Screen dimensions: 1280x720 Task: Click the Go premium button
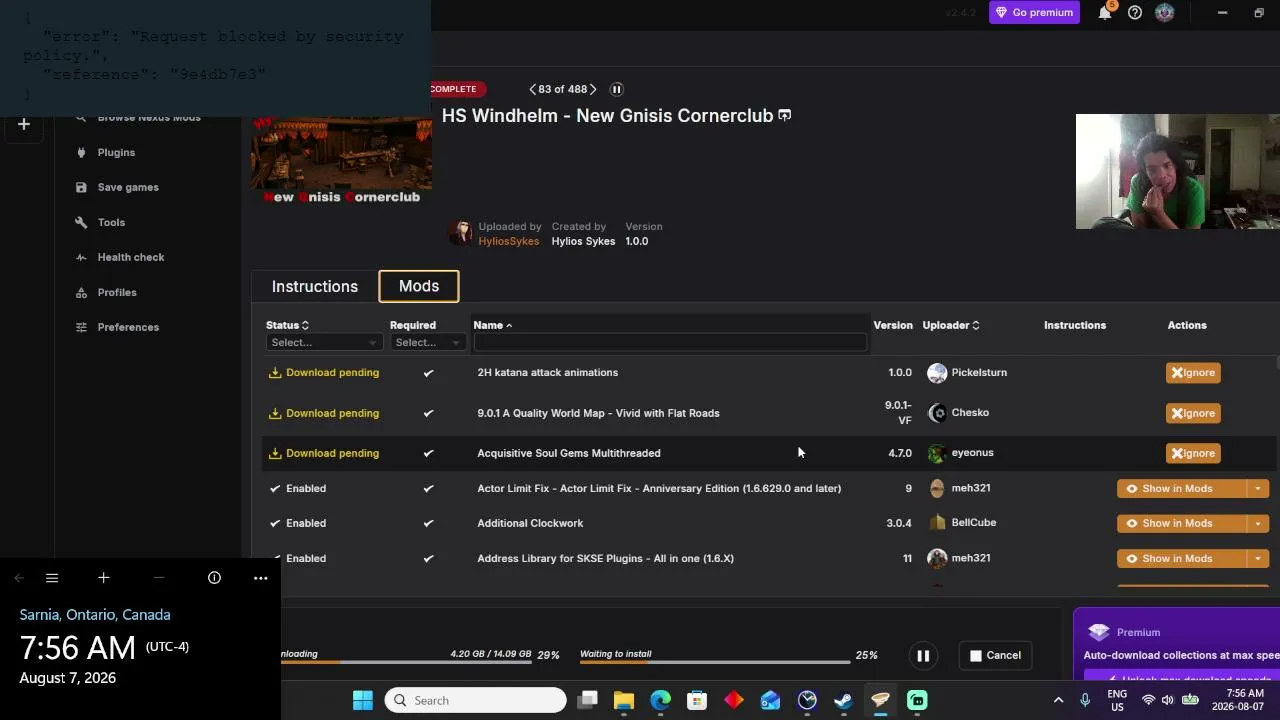1034,12
